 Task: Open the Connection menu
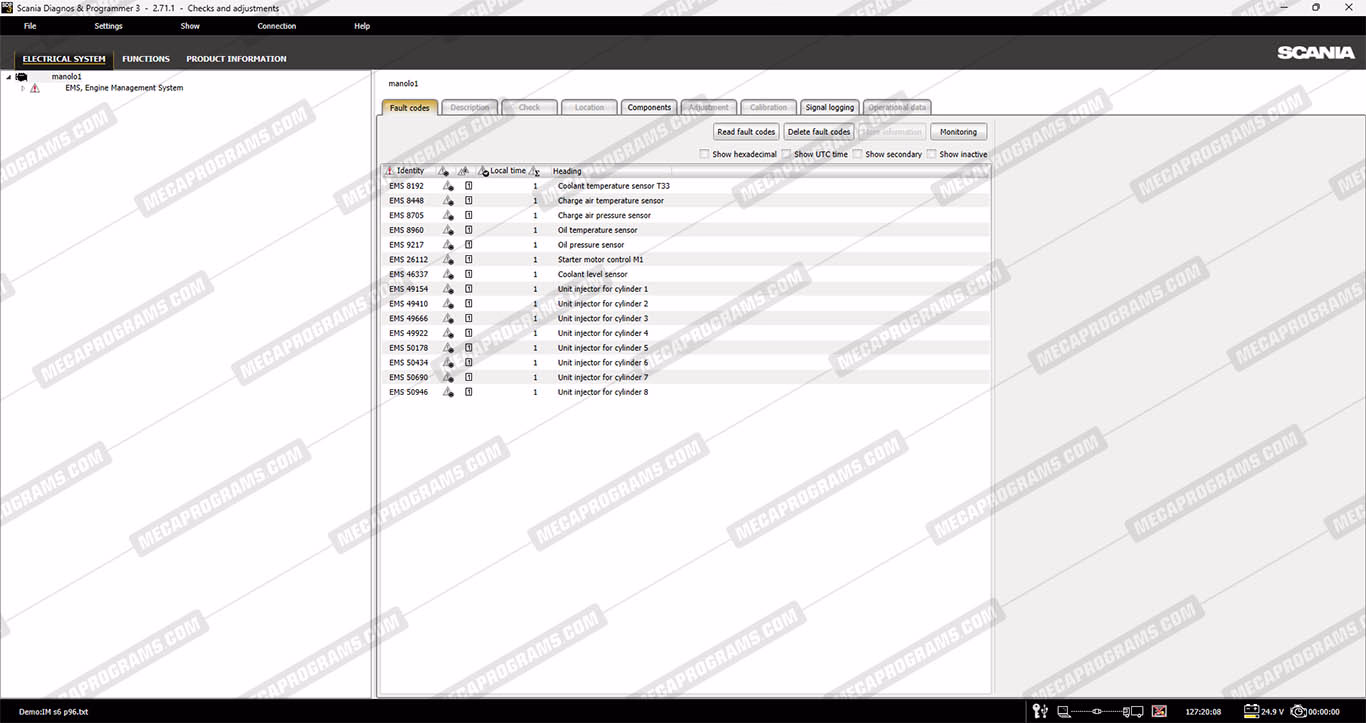[x=277, y=26]
